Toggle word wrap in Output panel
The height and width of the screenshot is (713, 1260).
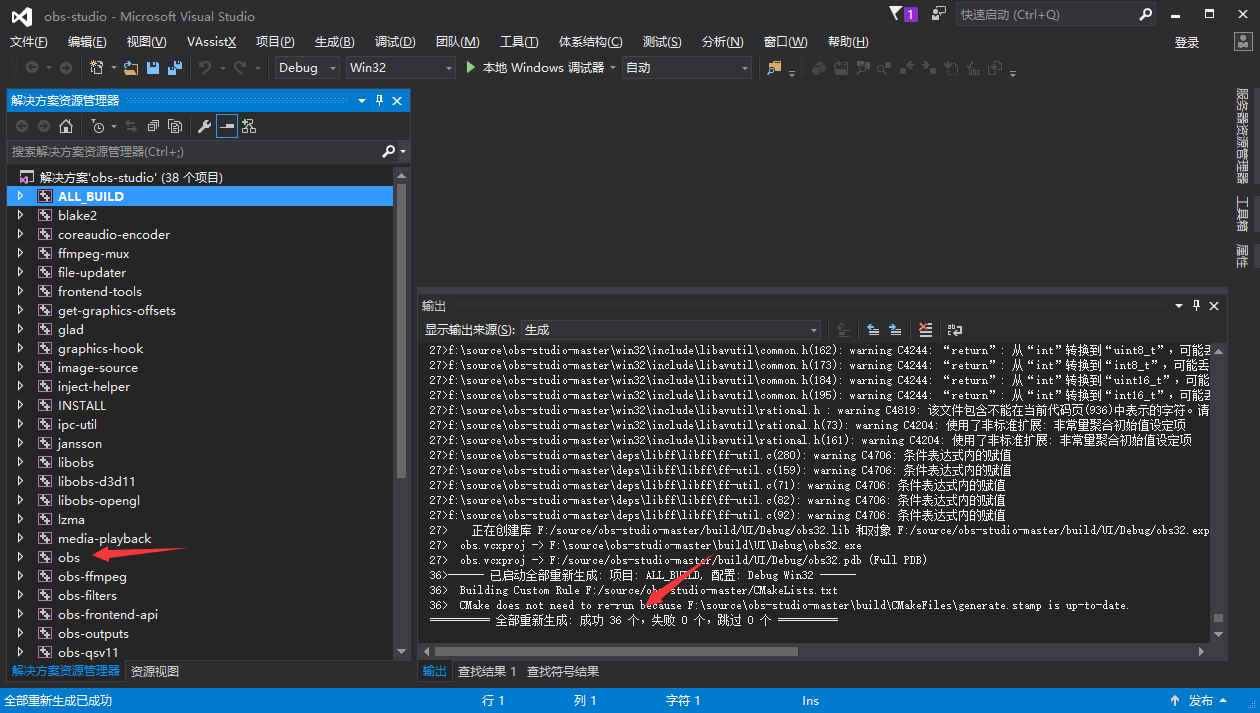pos(954,329)
